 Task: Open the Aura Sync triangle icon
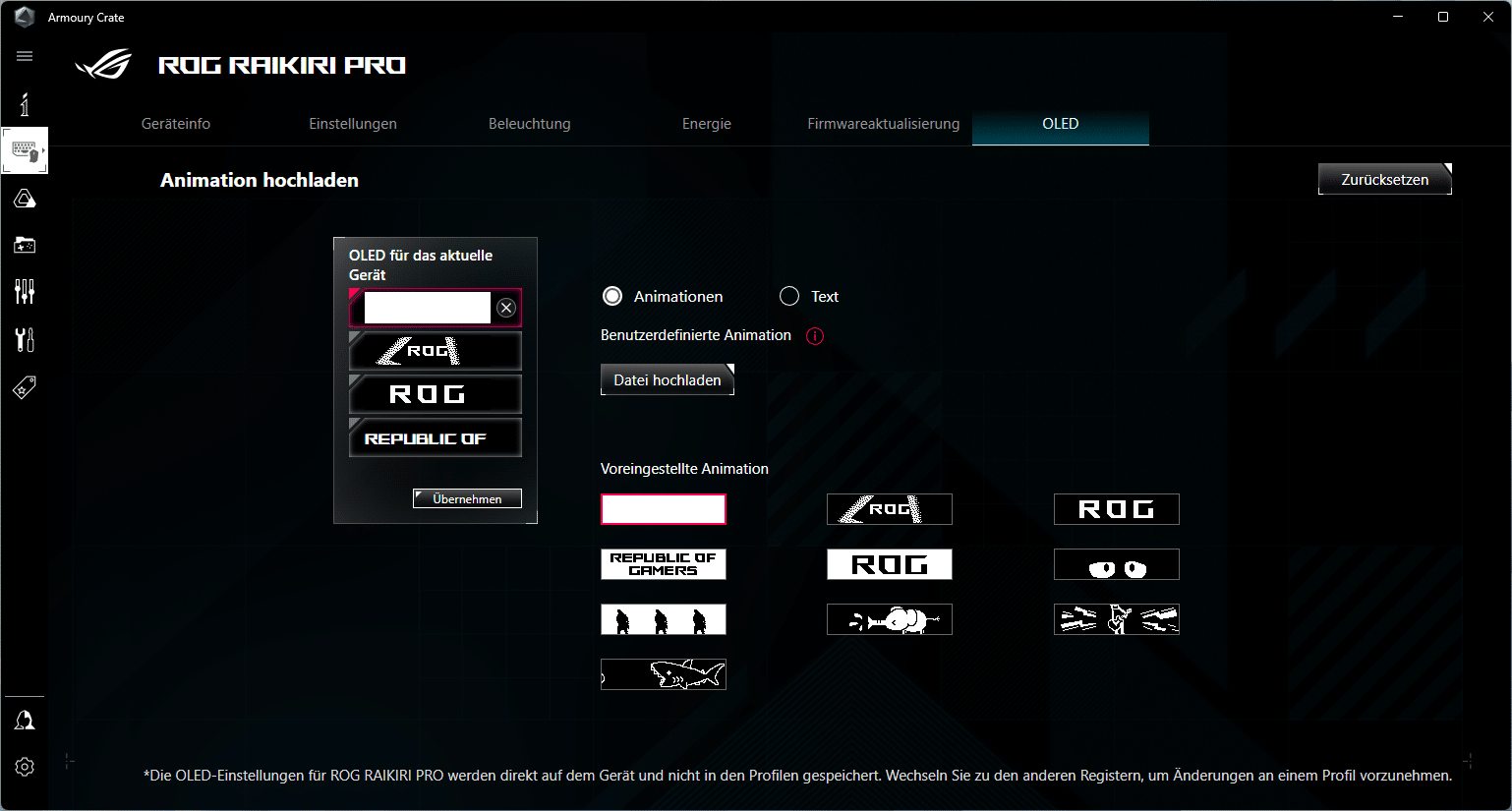tap(25, 200)
